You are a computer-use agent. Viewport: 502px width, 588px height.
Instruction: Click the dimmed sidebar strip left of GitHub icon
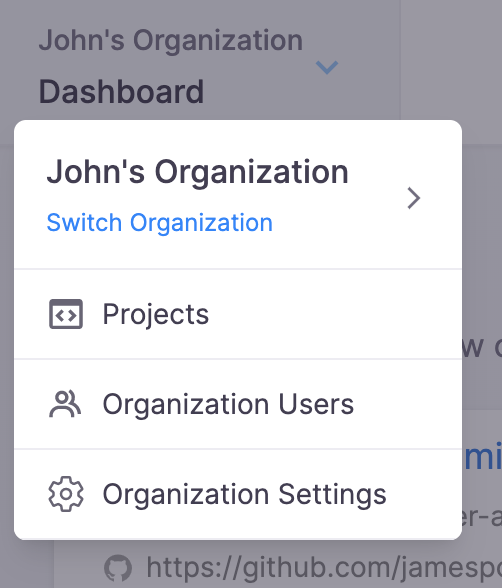[x=27, y=564]
